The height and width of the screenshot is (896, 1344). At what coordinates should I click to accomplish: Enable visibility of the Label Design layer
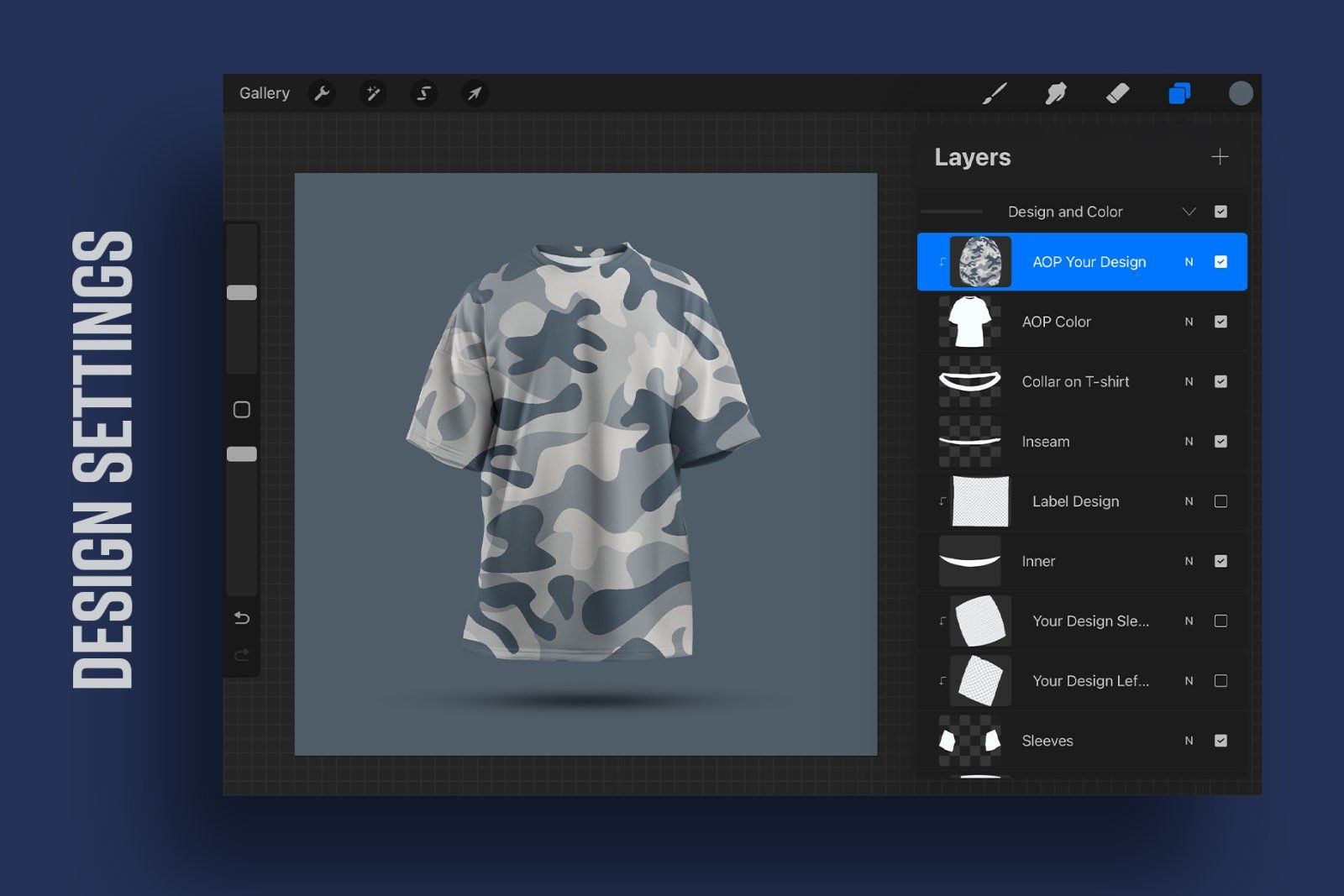click(x=1221, y=500)
